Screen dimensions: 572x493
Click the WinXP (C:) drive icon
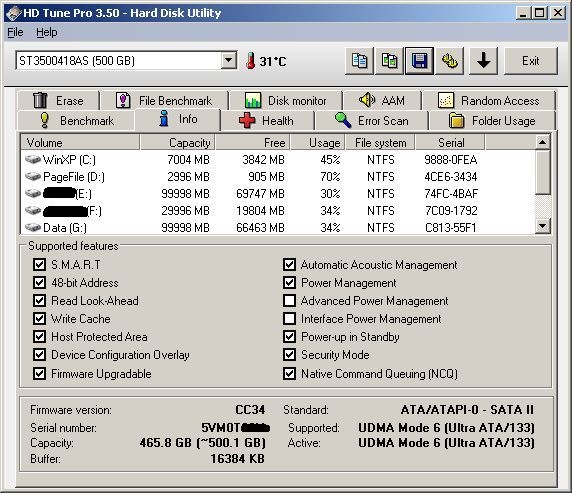point(33,159)
